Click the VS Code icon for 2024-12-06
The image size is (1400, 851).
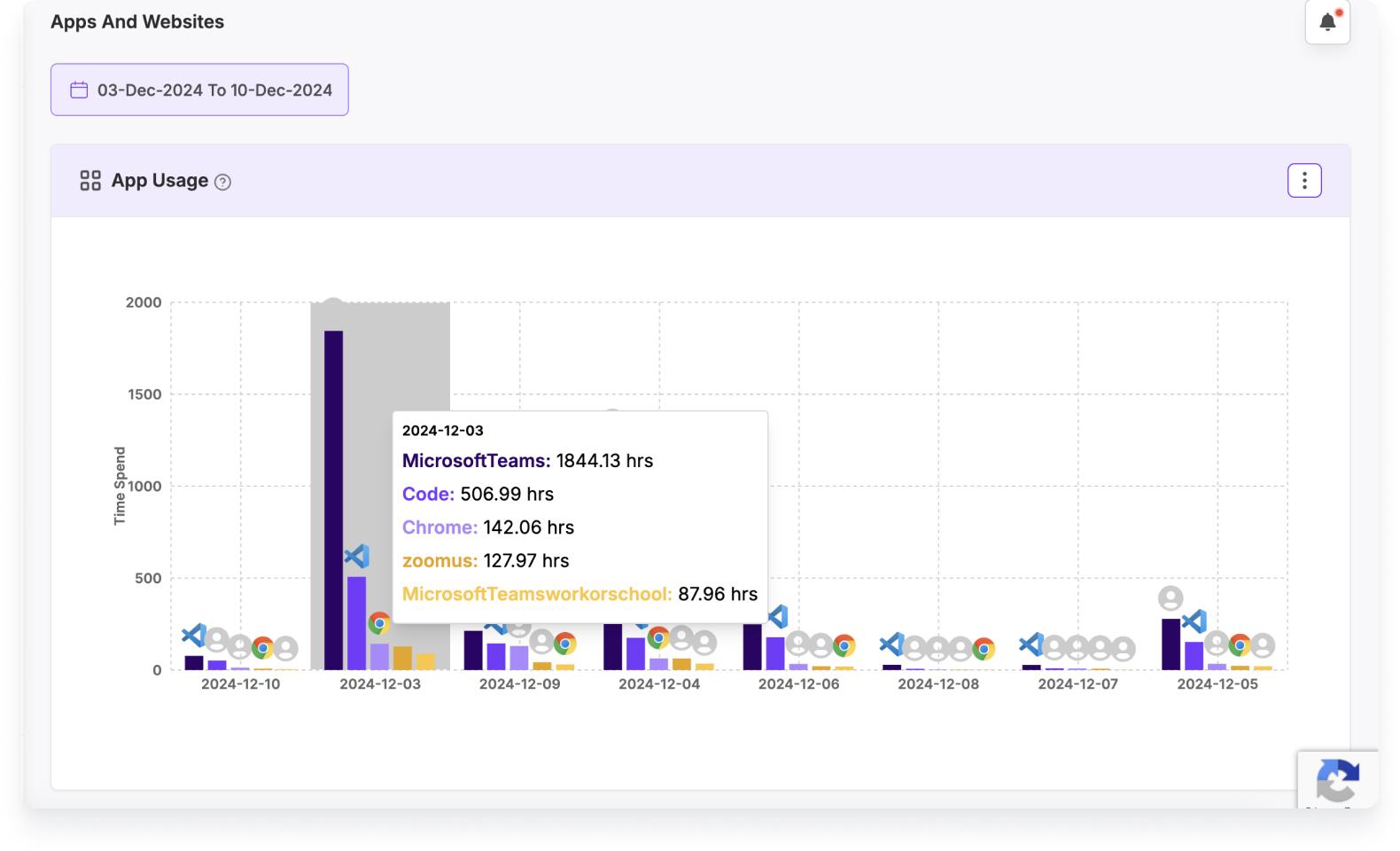tap(776, 617)
